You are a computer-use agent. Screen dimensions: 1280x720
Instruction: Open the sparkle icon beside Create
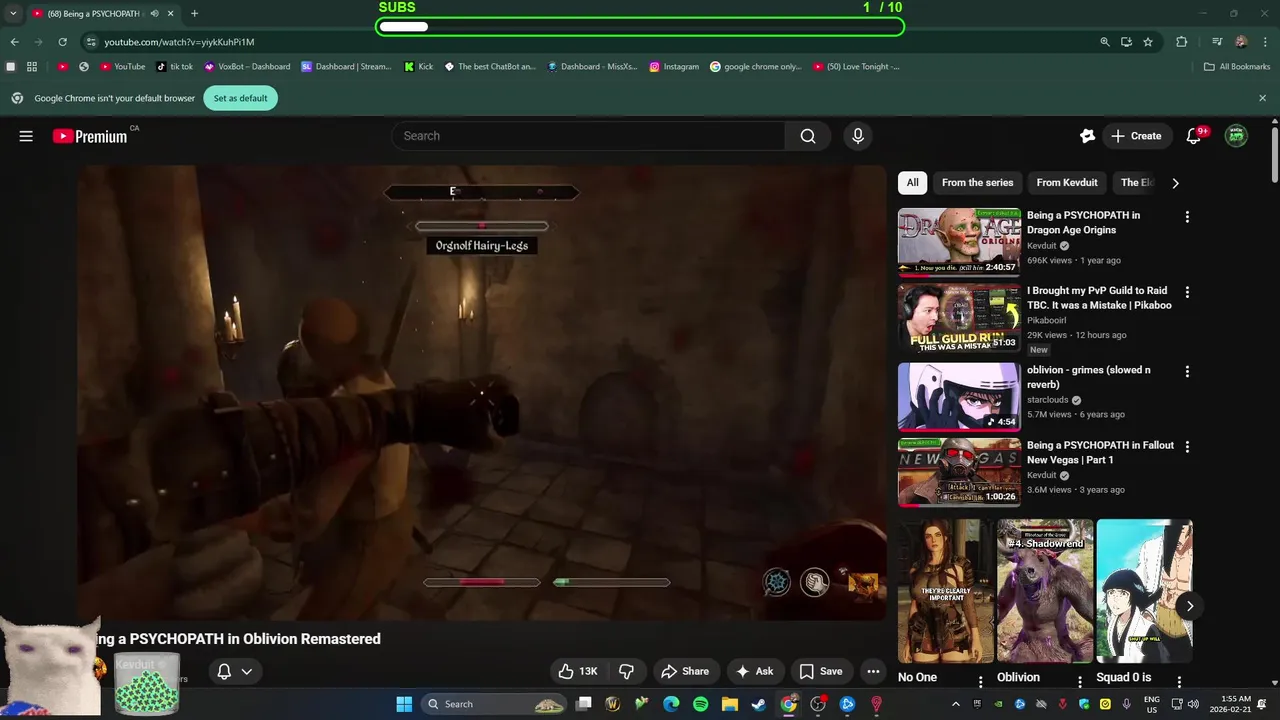tap(1087, 136)
